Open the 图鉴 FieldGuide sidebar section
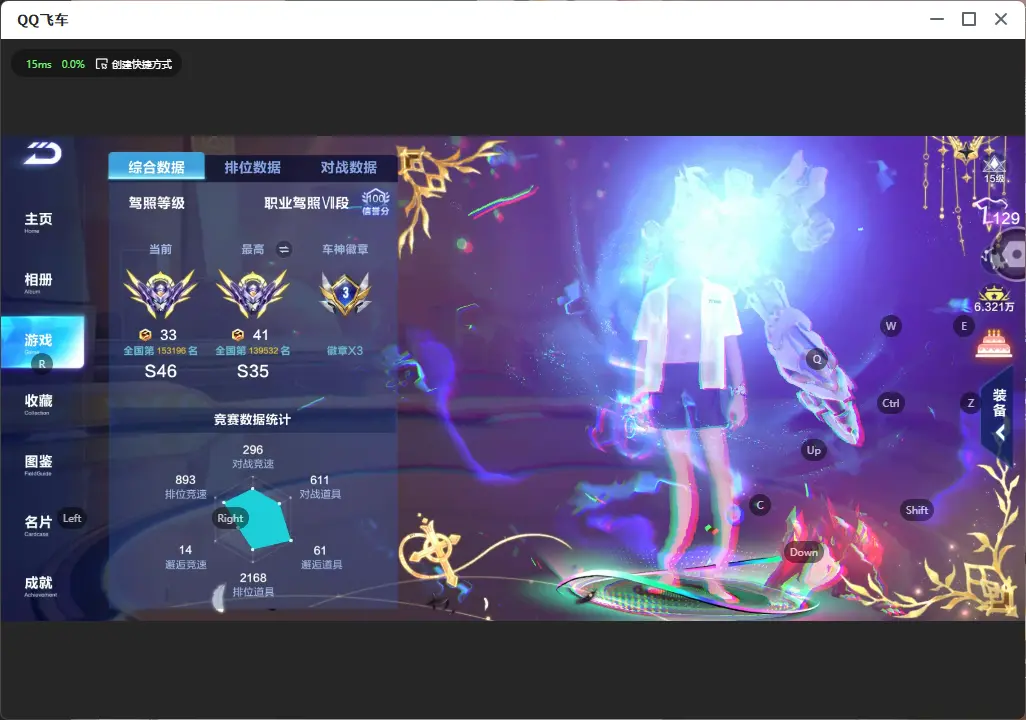This screenshot has height=720, width=1026. pyautogui.click(x=38, y=464)
